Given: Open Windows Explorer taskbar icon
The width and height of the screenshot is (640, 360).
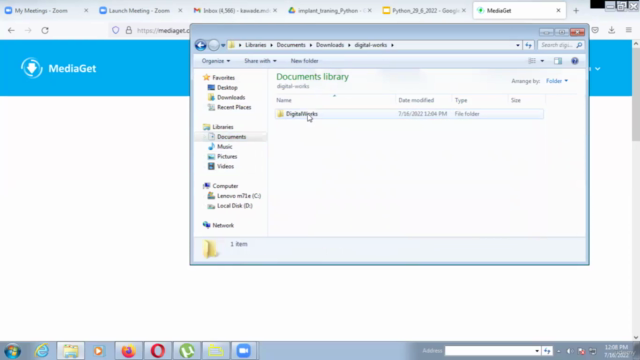Looking at the screenshot, I should [71, 351].
